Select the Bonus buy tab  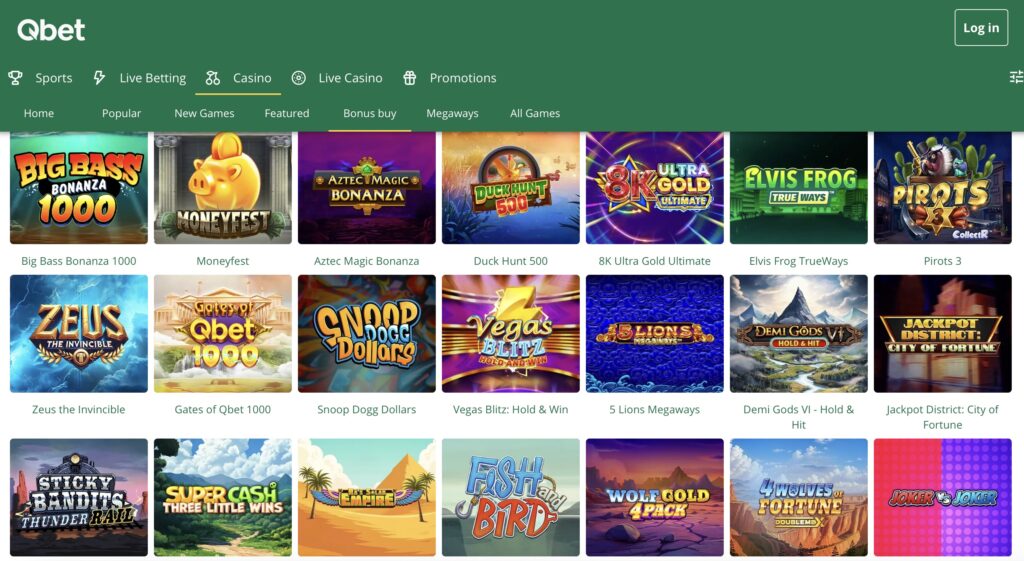(x=370, y=113)
